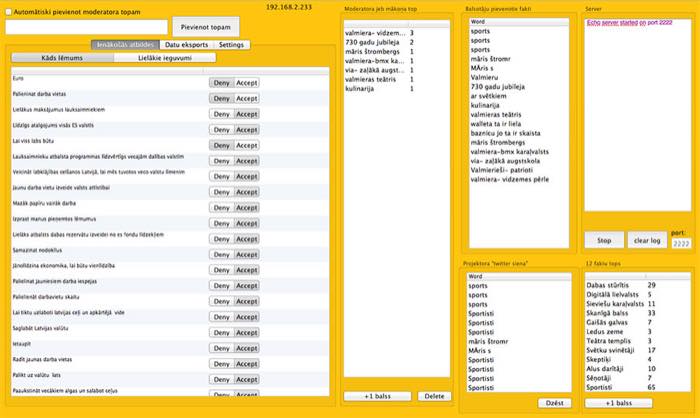
Task: Select 730 gadu jubileja in moderator top
Action: pos(396,42)
